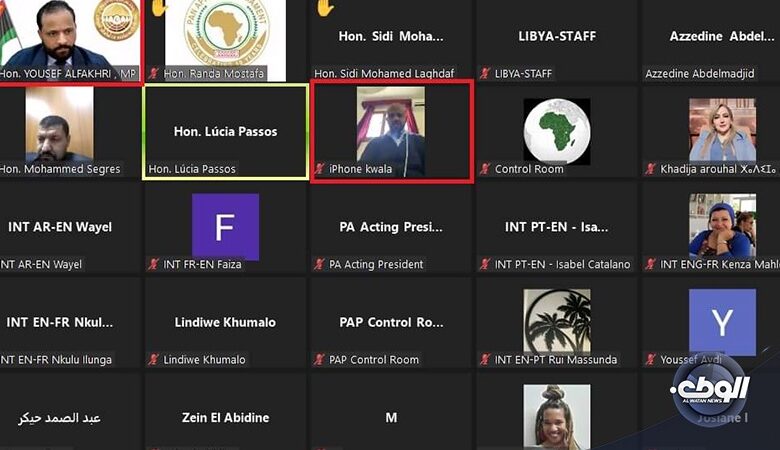Screen dimensions: 780x450
Task: Click the Y avatar of Youssef
Action: click(x=722, y=322)
